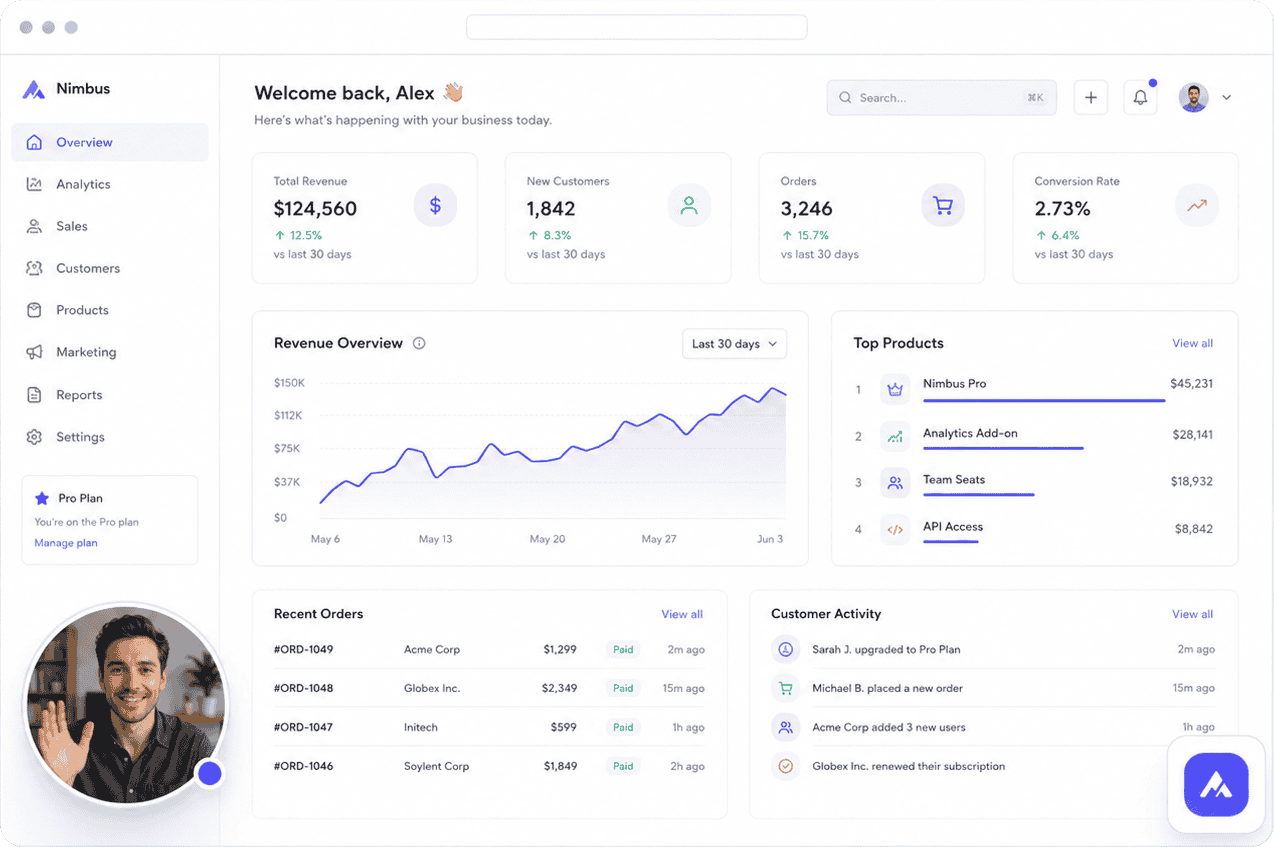Click the browser address bar
Viewport: 1274px width, 847px height.
click(x=637, y=27)
